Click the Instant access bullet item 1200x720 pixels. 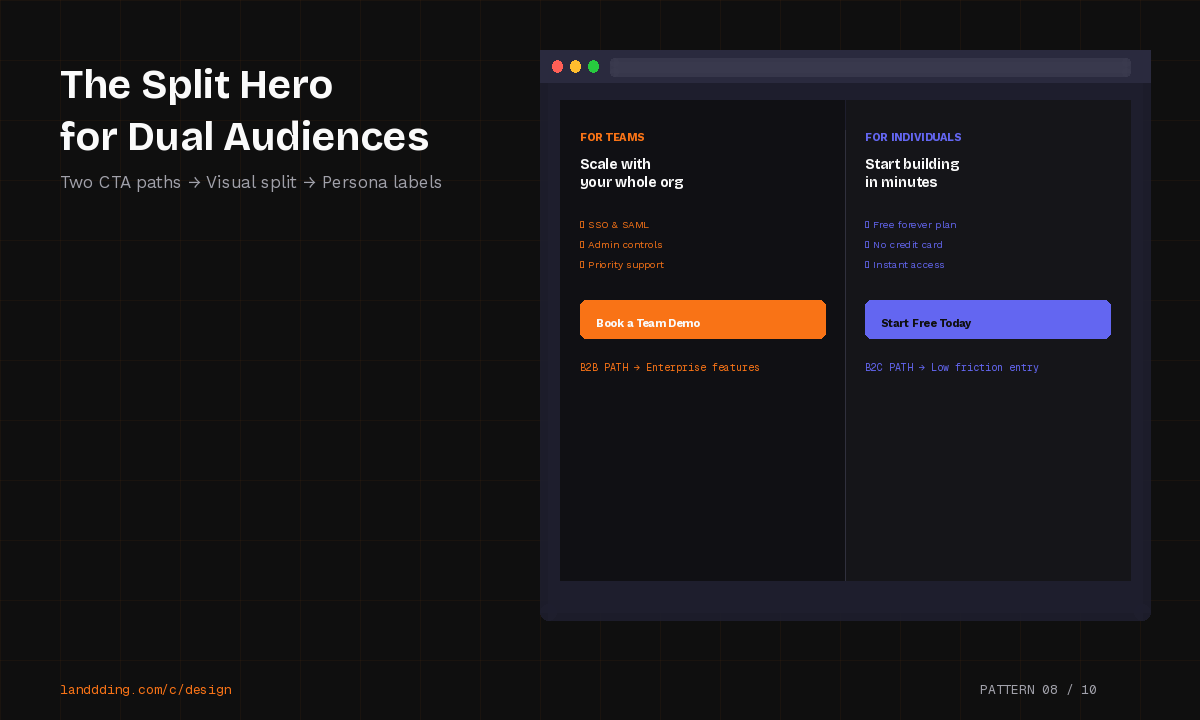(908, 265)
